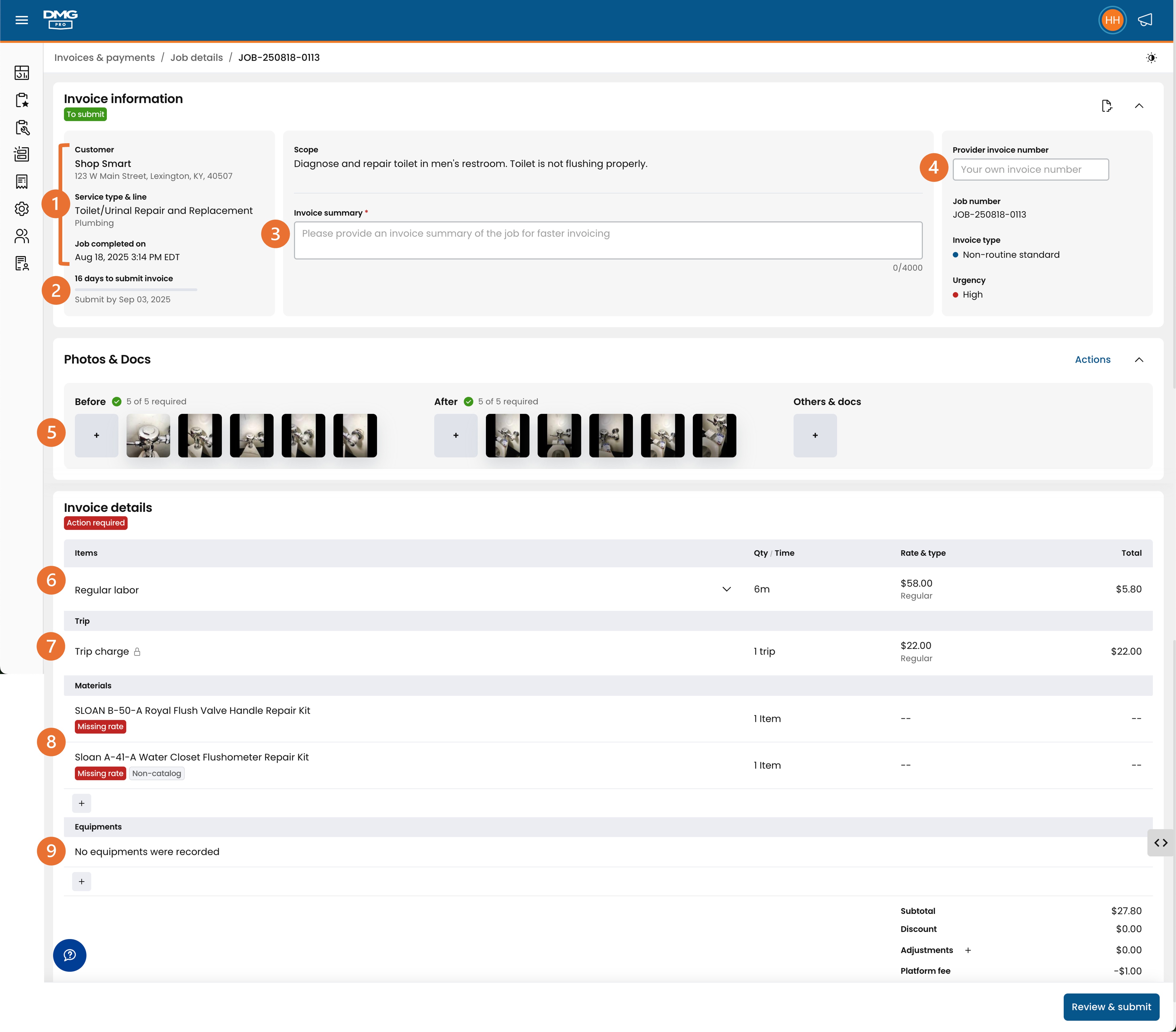This screenshot has height=1032, width=1176.
Task: Open the Actions link in Photos & Docs
Action: (1092, 360)
